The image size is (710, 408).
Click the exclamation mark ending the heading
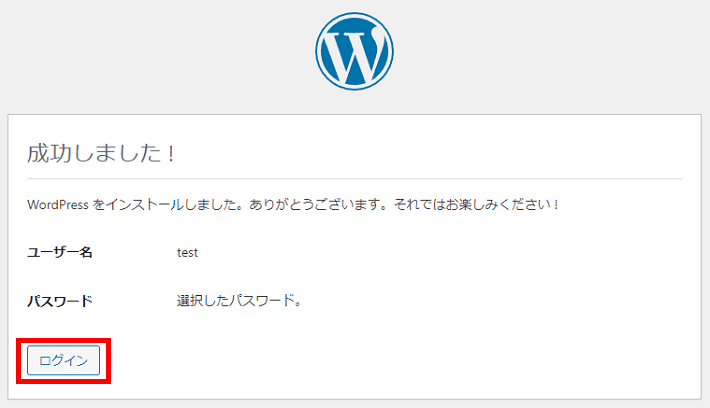[171, 154]
